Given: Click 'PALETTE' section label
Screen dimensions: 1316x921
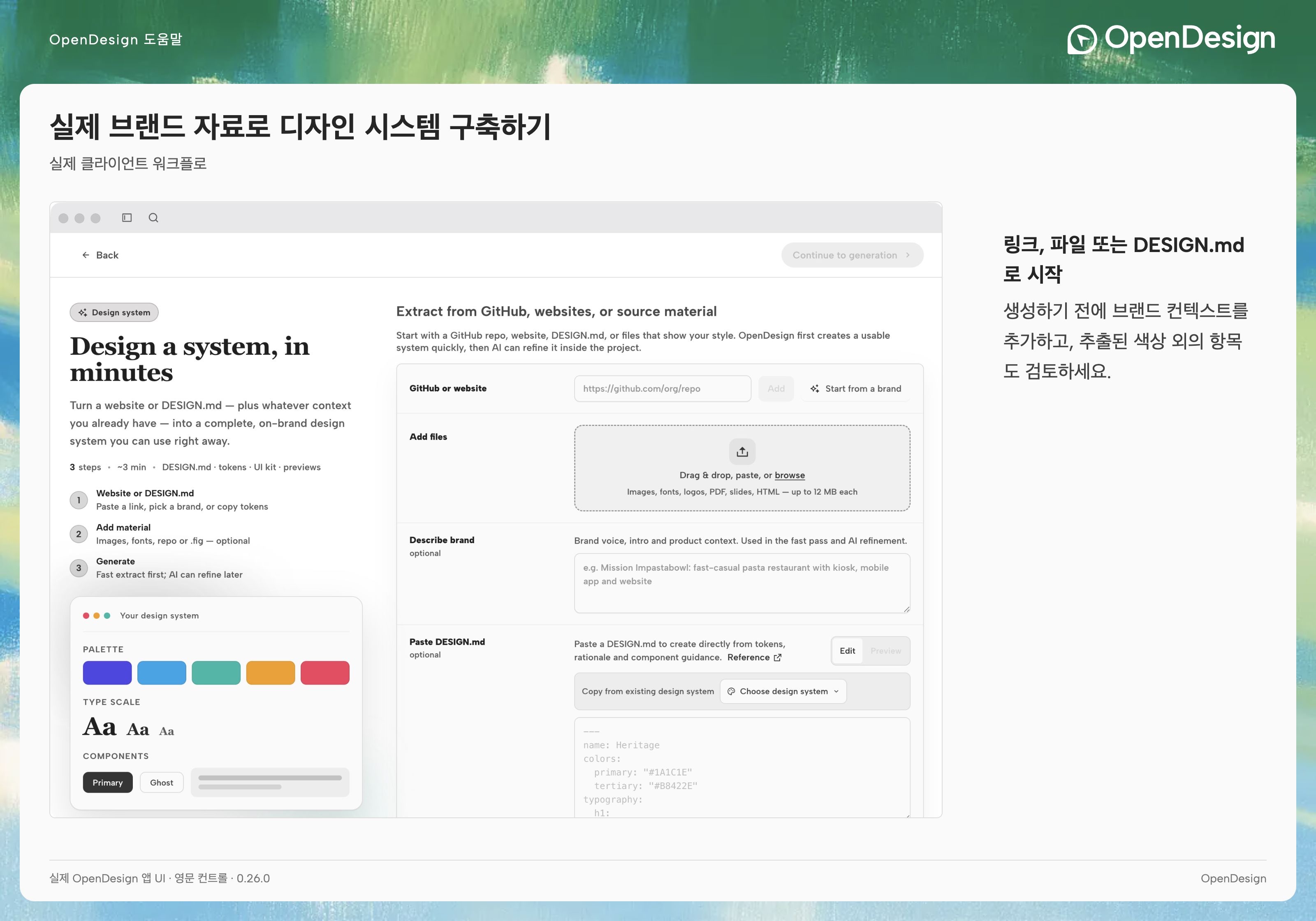Looking at the screenshot, I should [x=103, y=649].
